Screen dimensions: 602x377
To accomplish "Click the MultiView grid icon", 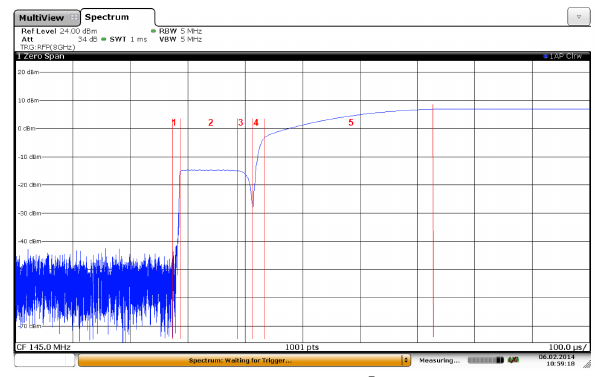I will coord(74,17).
